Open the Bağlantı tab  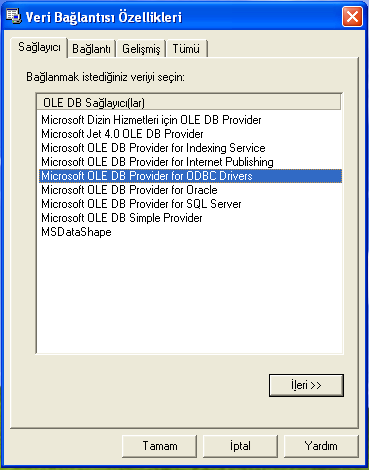point(91,49)
